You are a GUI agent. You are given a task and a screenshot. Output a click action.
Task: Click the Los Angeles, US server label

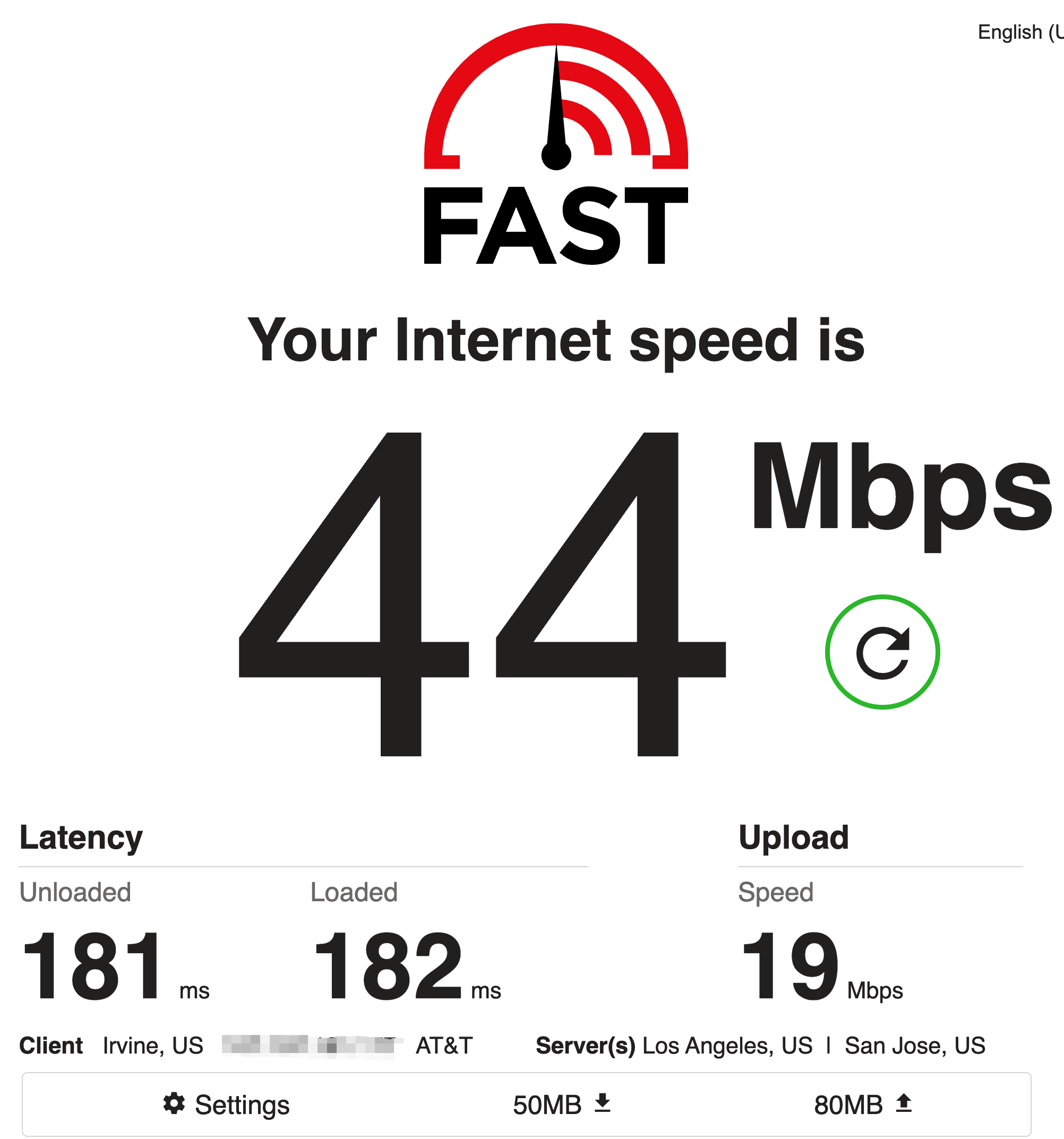(x=727, y=1046)
